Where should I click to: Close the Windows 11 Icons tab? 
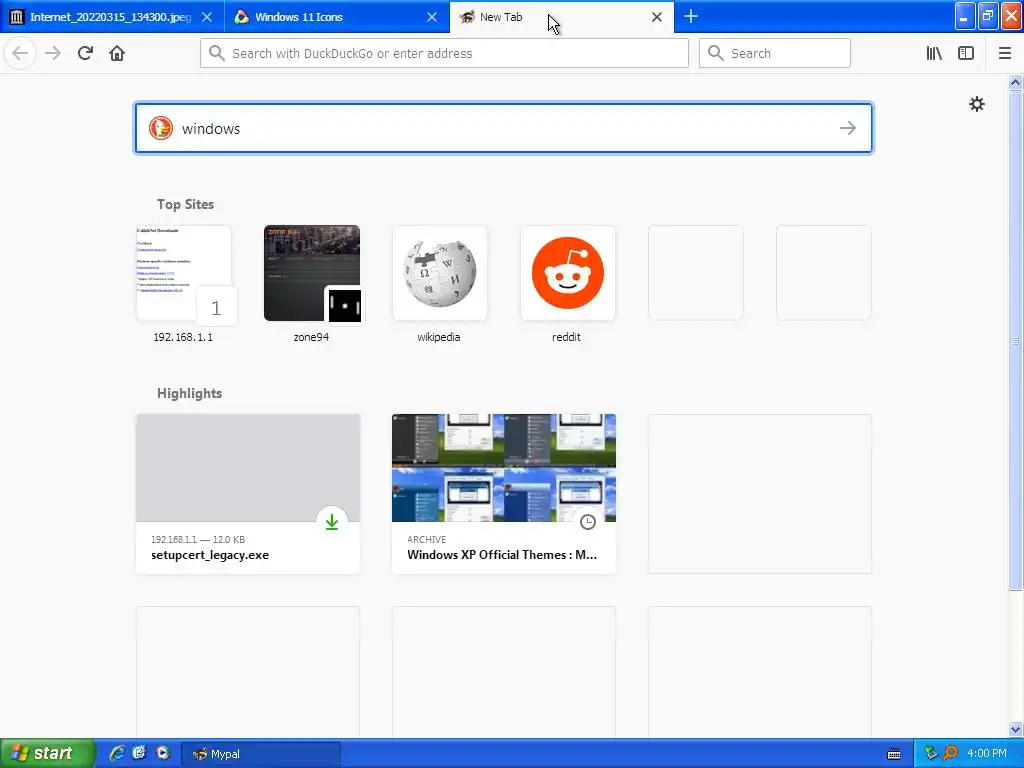(x=432, y=17)
